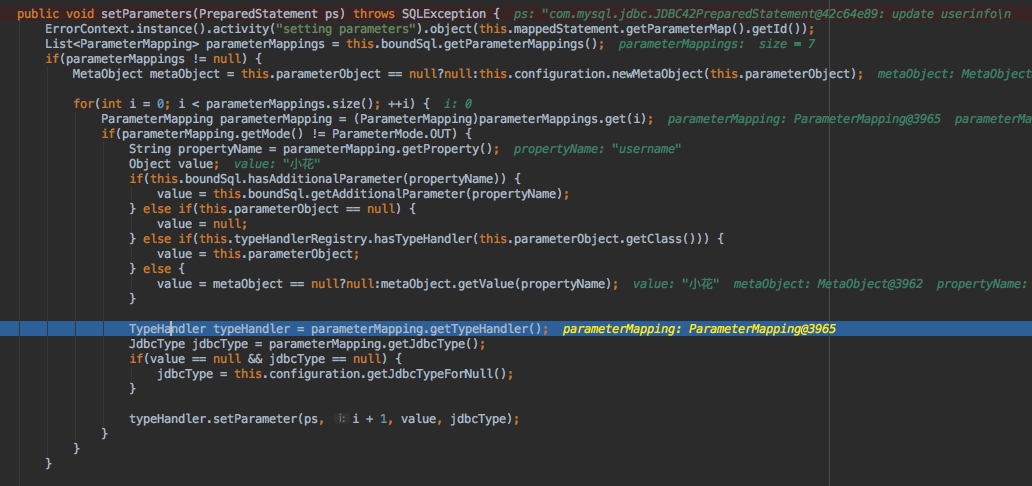The height and width of the screenshot is (486, 1032).
Task: Click the "i: 0" inline debug value
Action: point(458,104)
